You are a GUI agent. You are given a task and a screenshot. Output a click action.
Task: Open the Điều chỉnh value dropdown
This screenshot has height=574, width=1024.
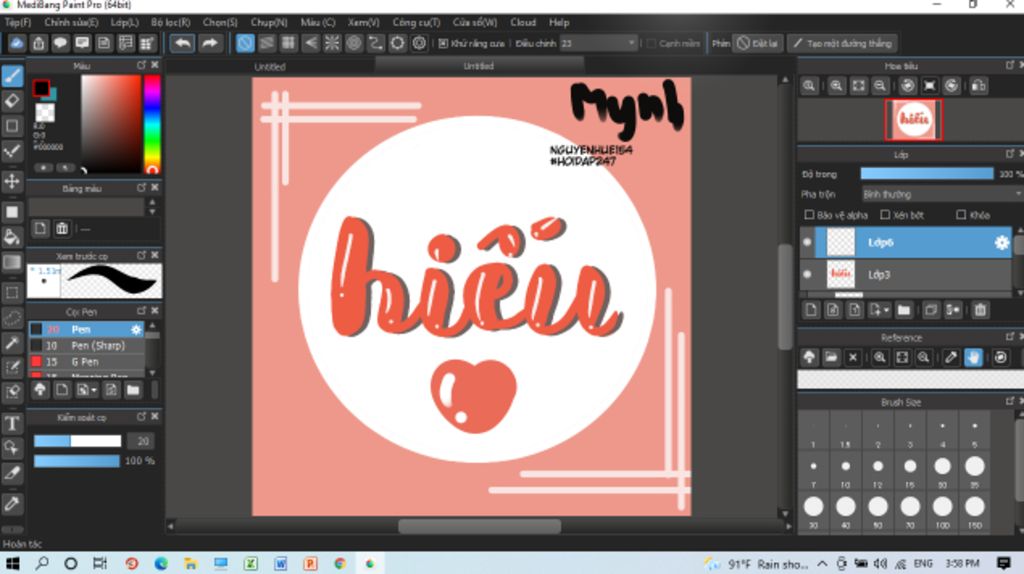click(598, 44)
